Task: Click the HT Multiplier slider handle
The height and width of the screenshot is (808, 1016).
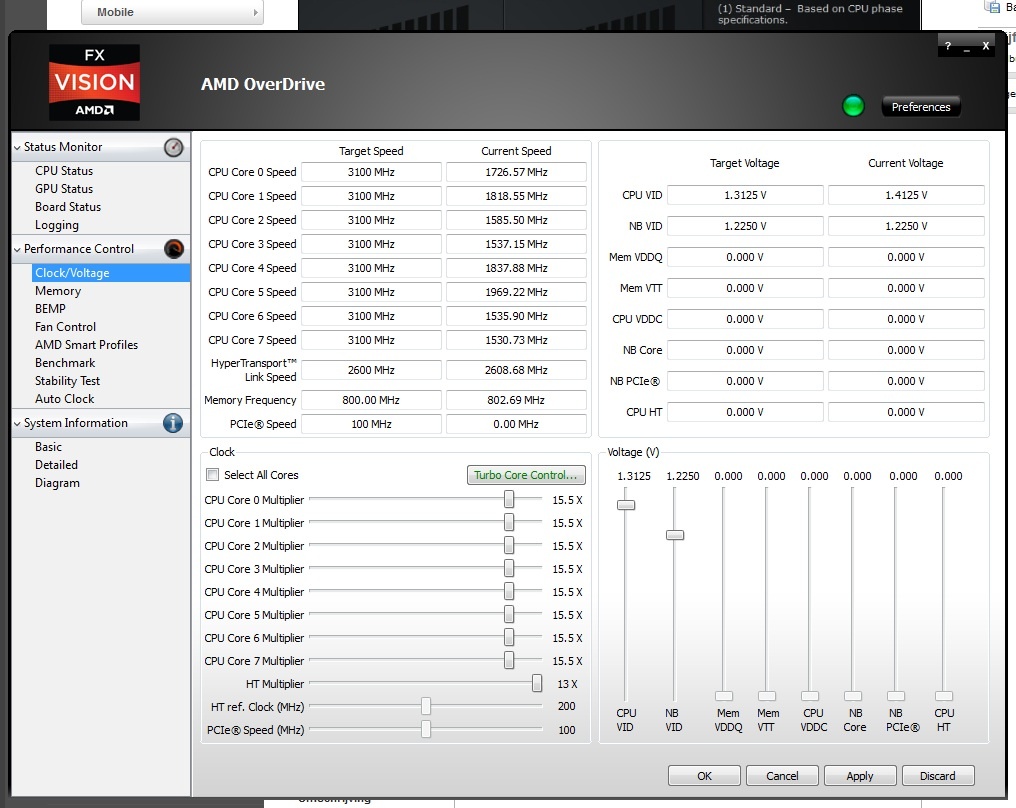Action: coord(537,684)
